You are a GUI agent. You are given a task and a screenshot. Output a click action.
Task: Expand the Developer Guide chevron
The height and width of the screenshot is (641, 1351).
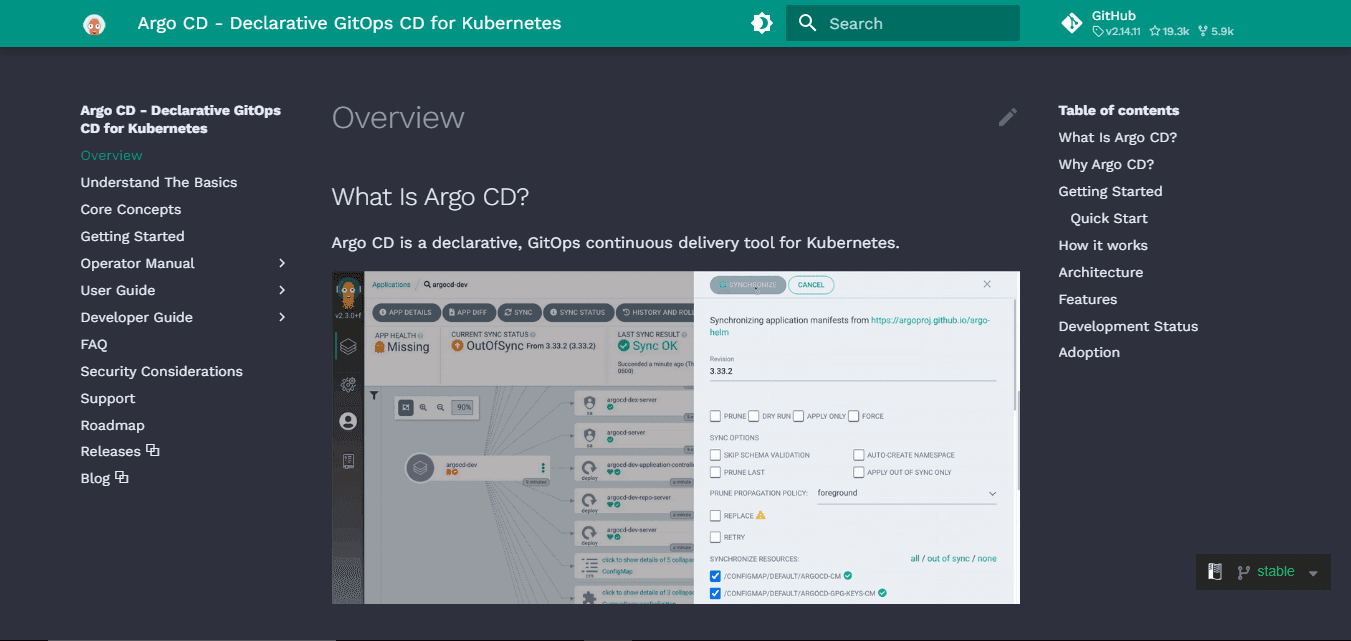(282, 317)
